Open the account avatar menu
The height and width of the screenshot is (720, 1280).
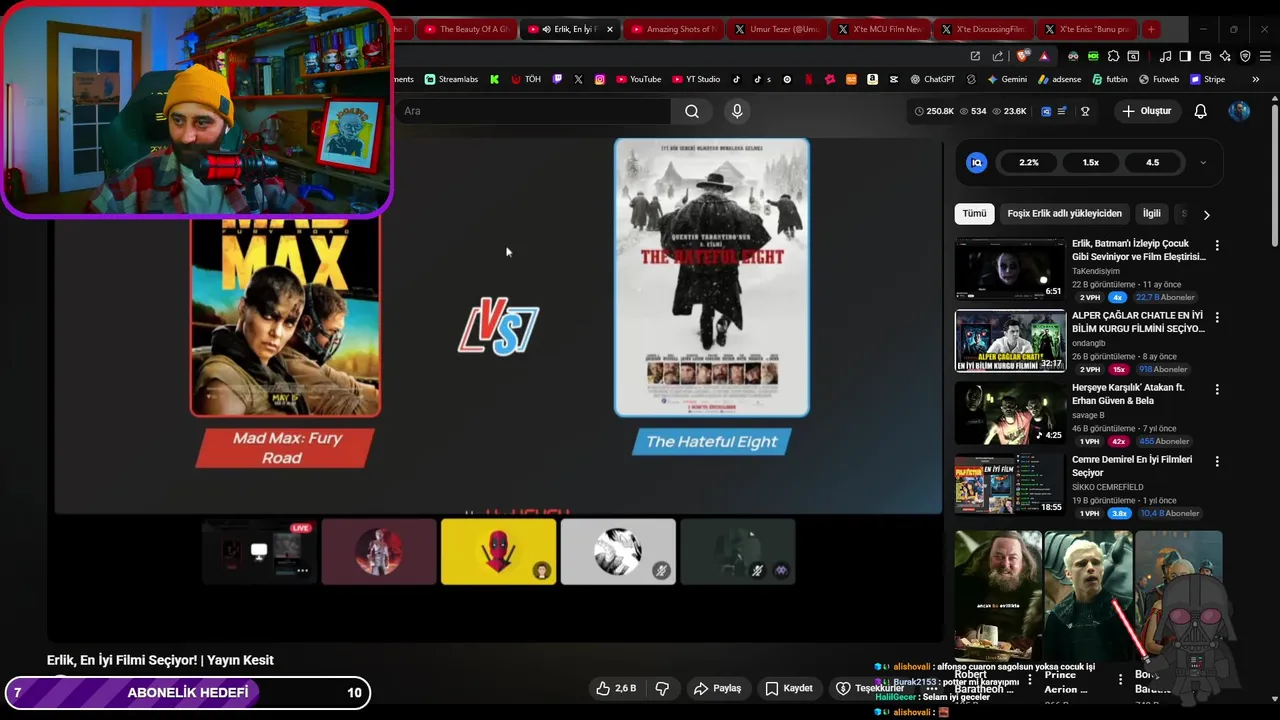1239,111
